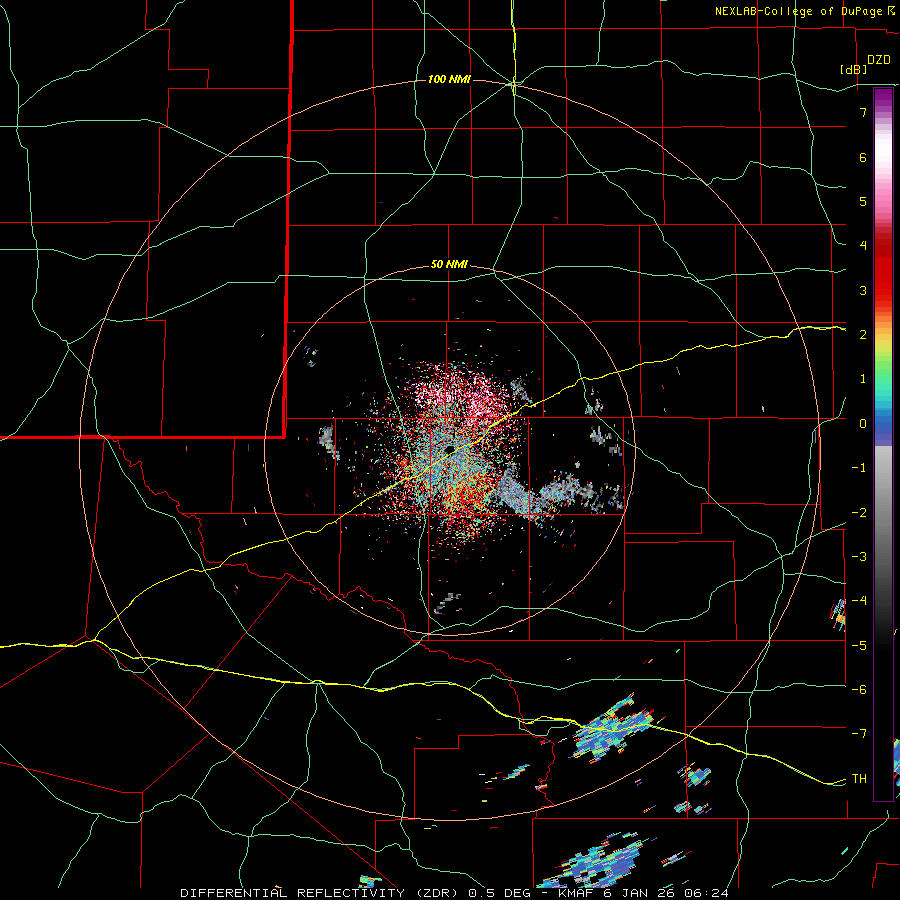Select the 0 dB tick label
Image resolution: width=900 pixels, height=900 pixels.
tap(863, 424)
